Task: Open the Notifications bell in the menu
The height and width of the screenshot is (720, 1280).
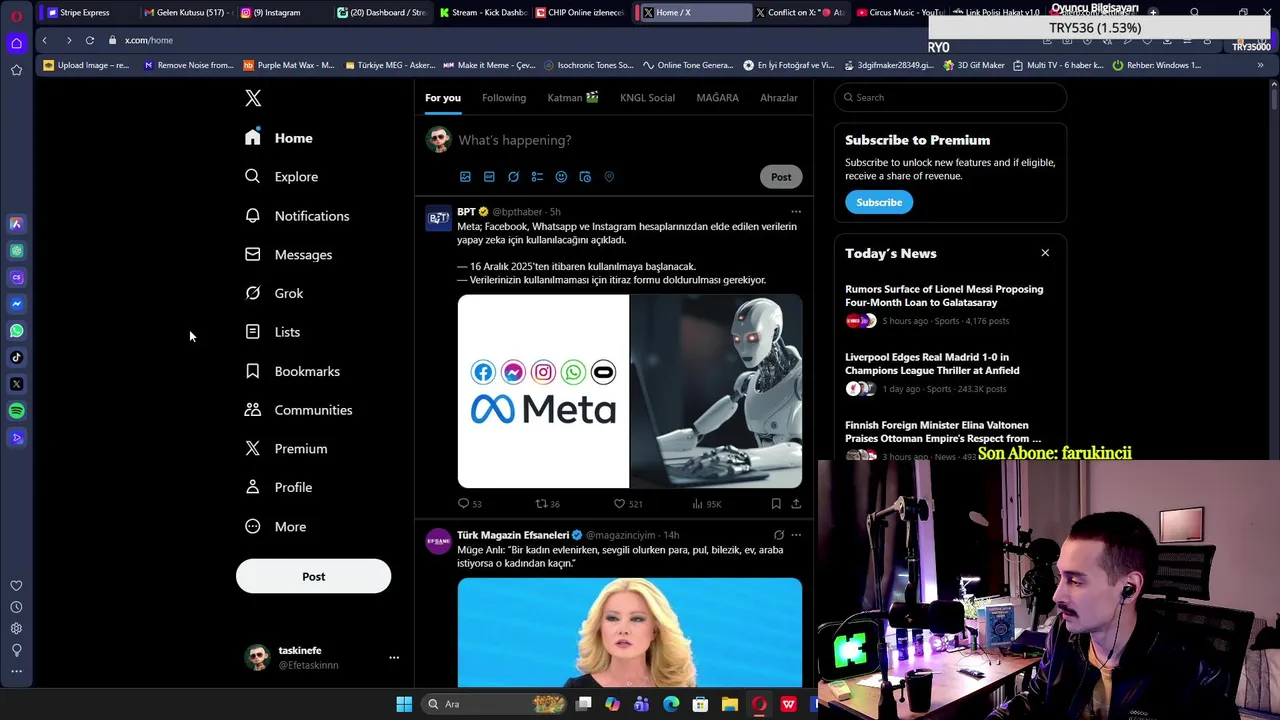Action: click(x=297, y=216)
